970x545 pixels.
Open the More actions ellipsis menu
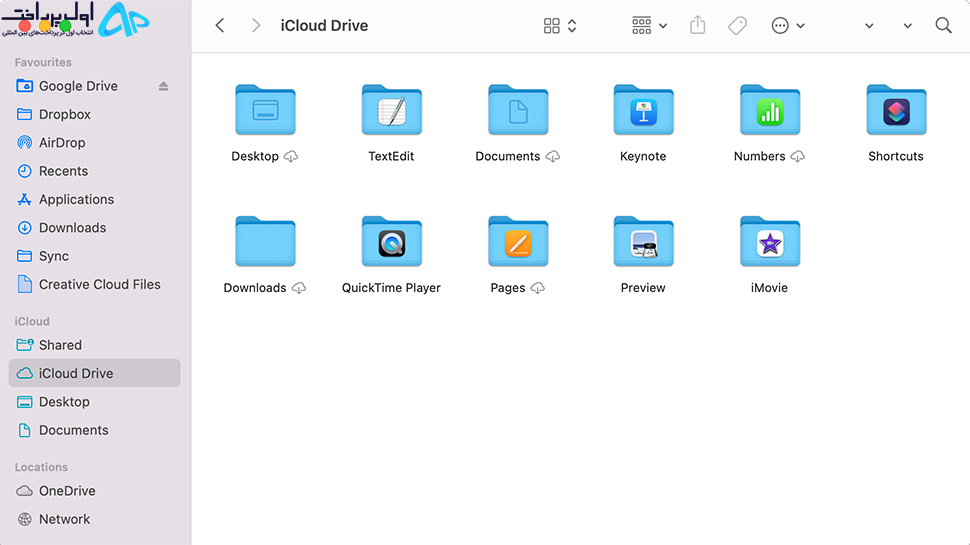click(x=788, y=25)
